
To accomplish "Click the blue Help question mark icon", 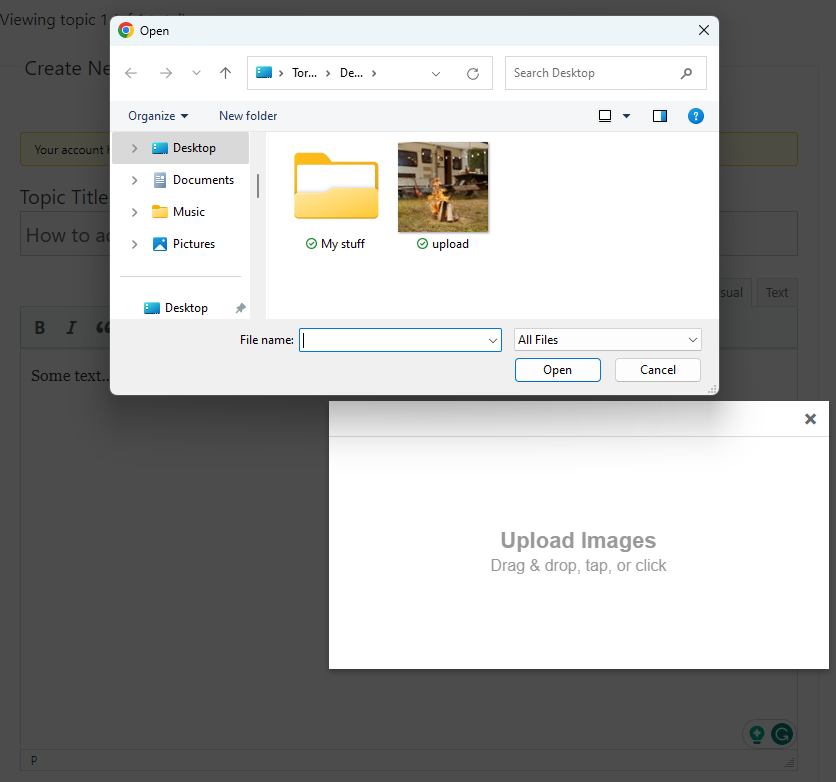I will click(696, 116).
